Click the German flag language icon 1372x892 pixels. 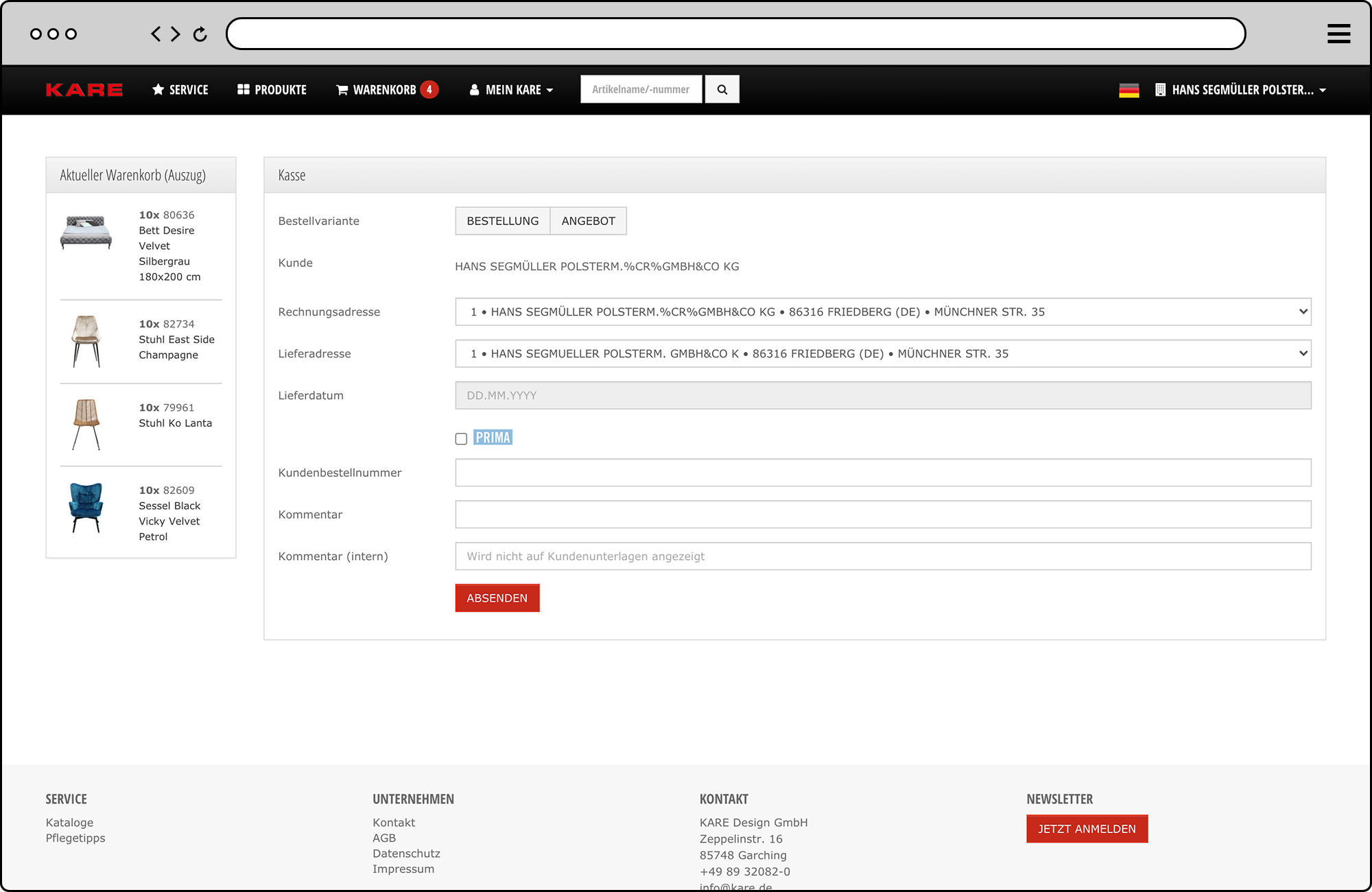click(x=1128, y=90)
